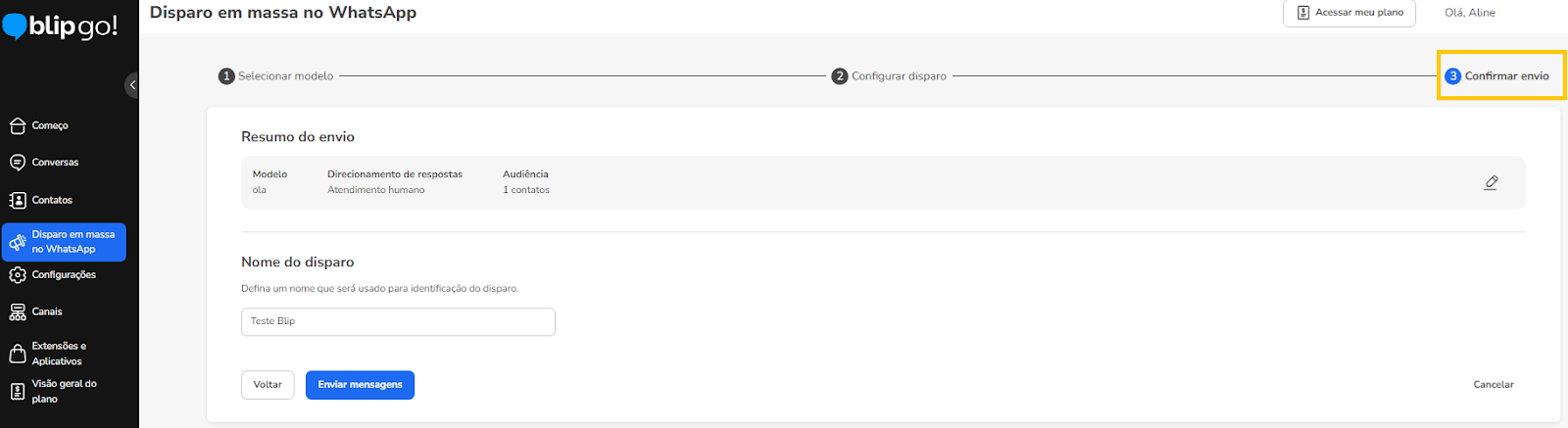
Task: Open Configurações gear icon
Action: click(x=17, y=275)
